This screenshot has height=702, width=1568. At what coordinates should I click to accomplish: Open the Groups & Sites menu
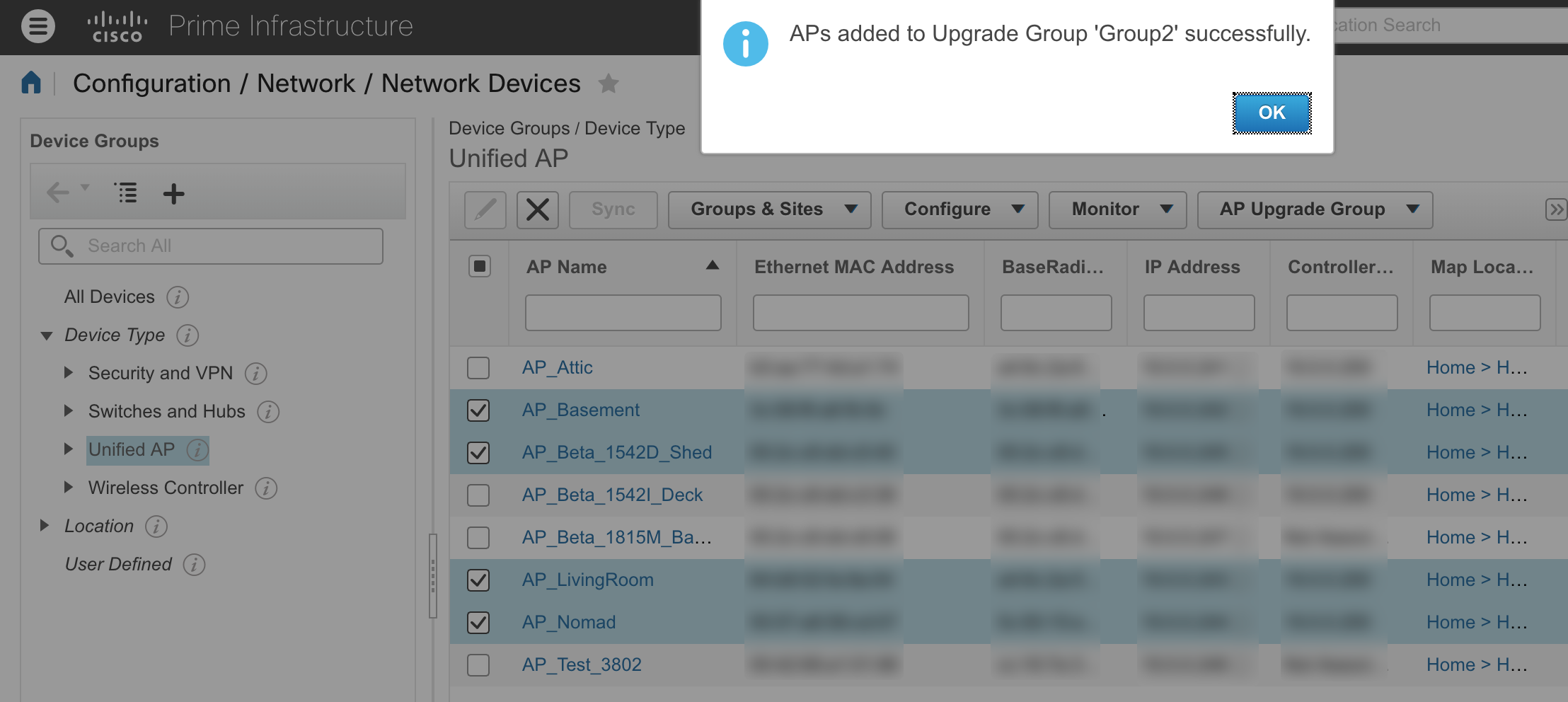pos(769,209)
